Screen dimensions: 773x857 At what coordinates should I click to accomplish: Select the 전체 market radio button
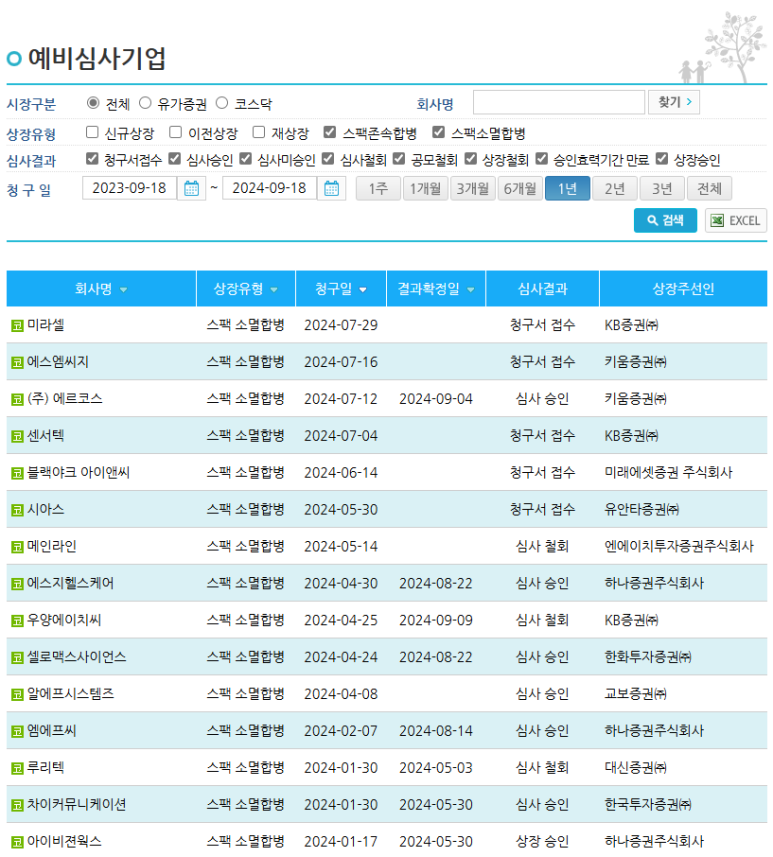point(93,103)
